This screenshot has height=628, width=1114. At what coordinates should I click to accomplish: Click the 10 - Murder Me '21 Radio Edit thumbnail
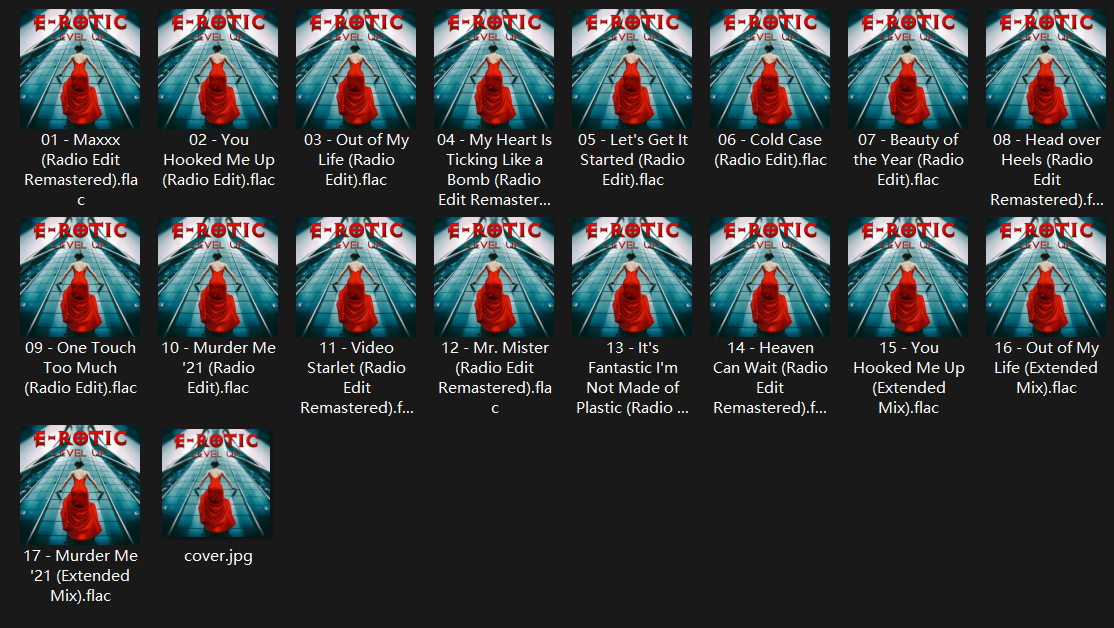218,277
